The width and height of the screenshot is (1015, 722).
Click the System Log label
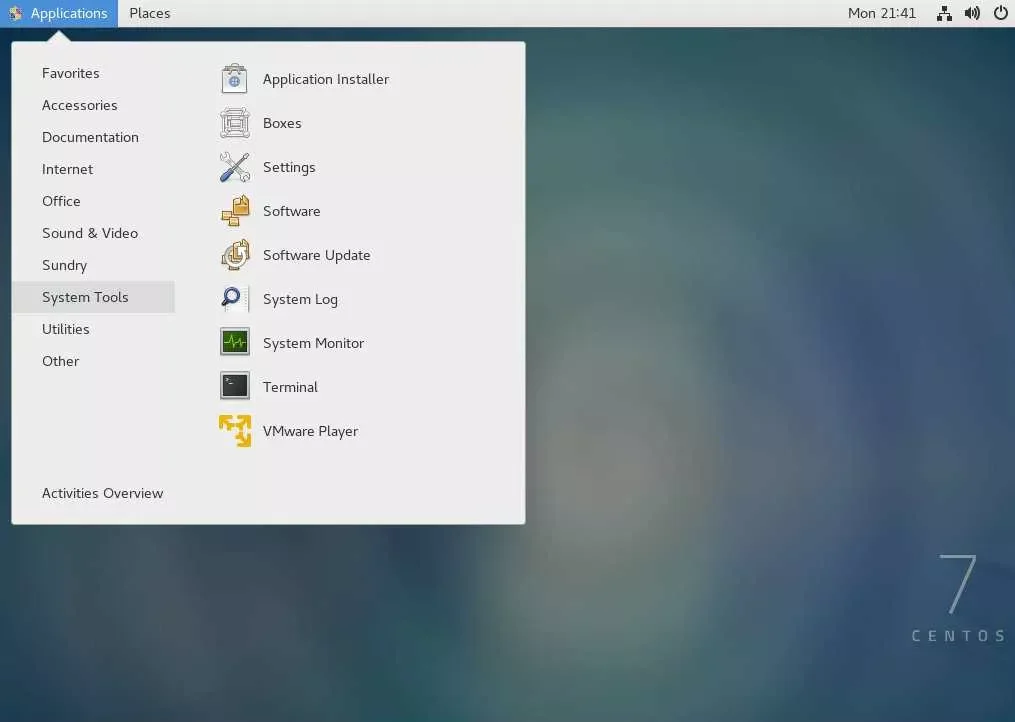coord(300,299)
